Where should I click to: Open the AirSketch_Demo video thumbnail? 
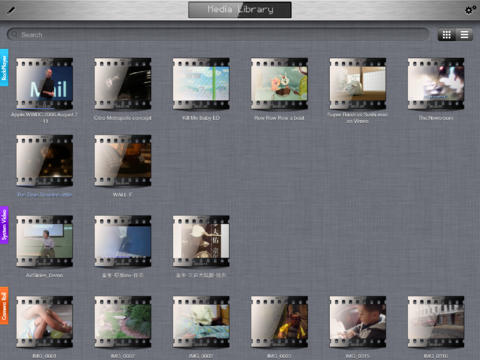tap(44, 241)
